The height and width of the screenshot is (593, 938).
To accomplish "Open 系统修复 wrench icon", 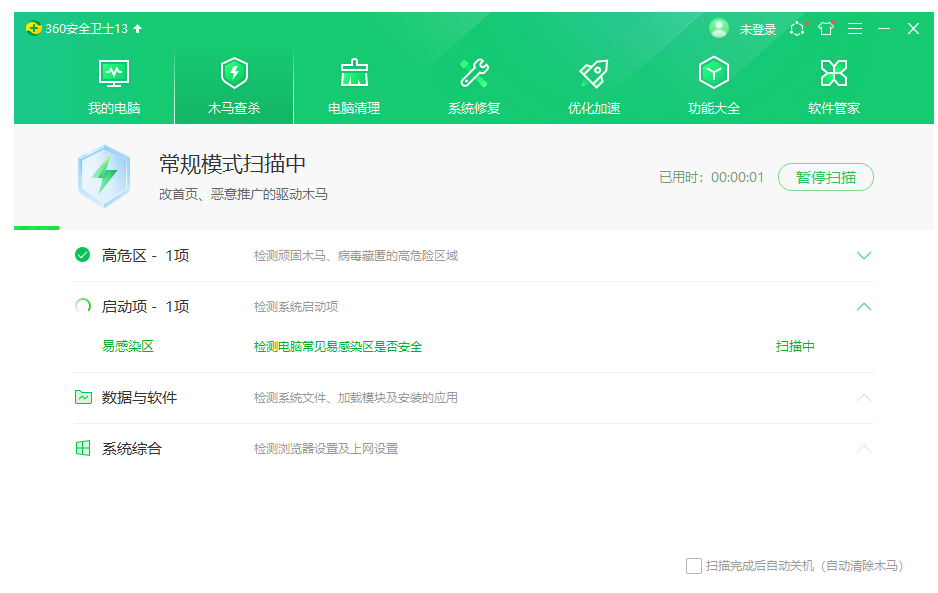I will pos(474,74).
